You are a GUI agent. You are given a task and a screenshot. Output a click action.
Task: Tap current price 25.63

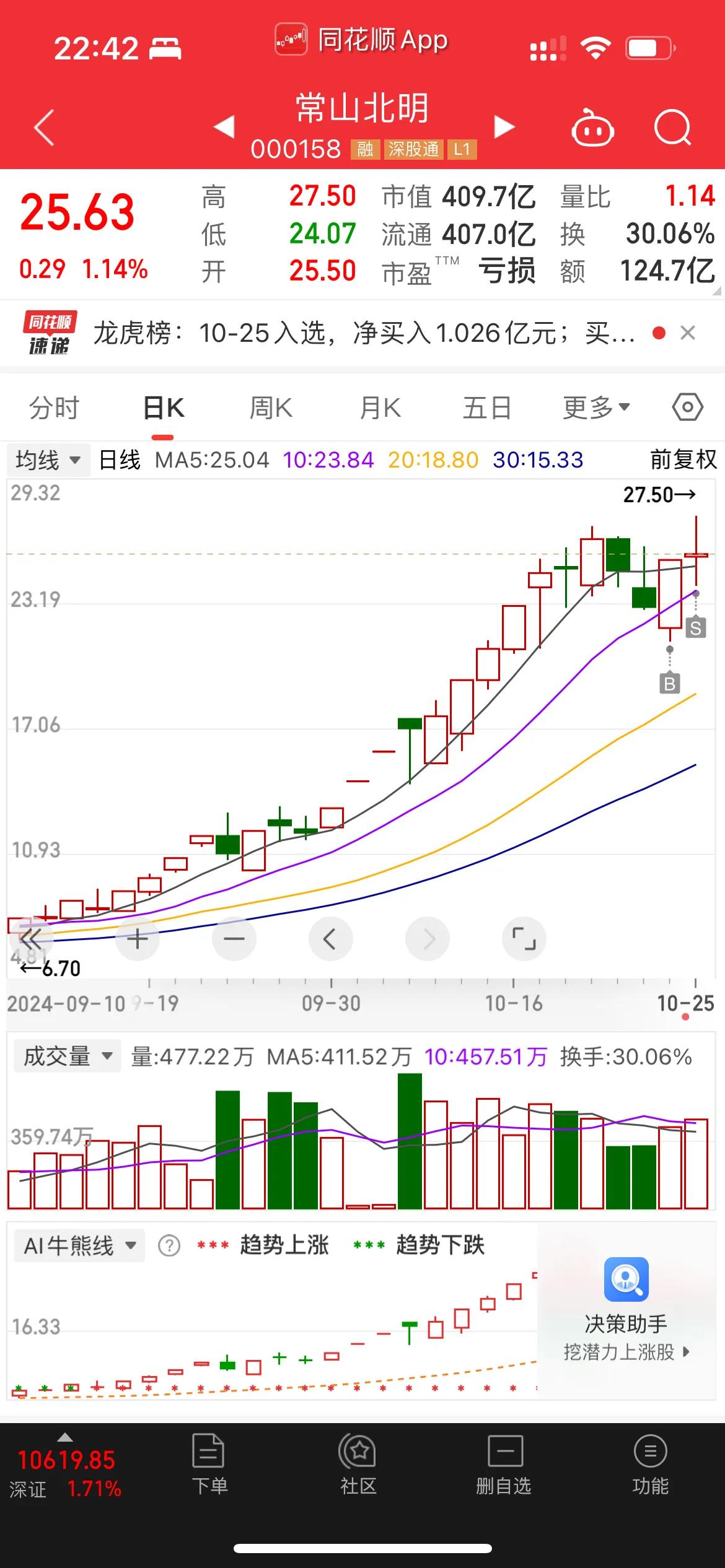(x=77, y=212)
